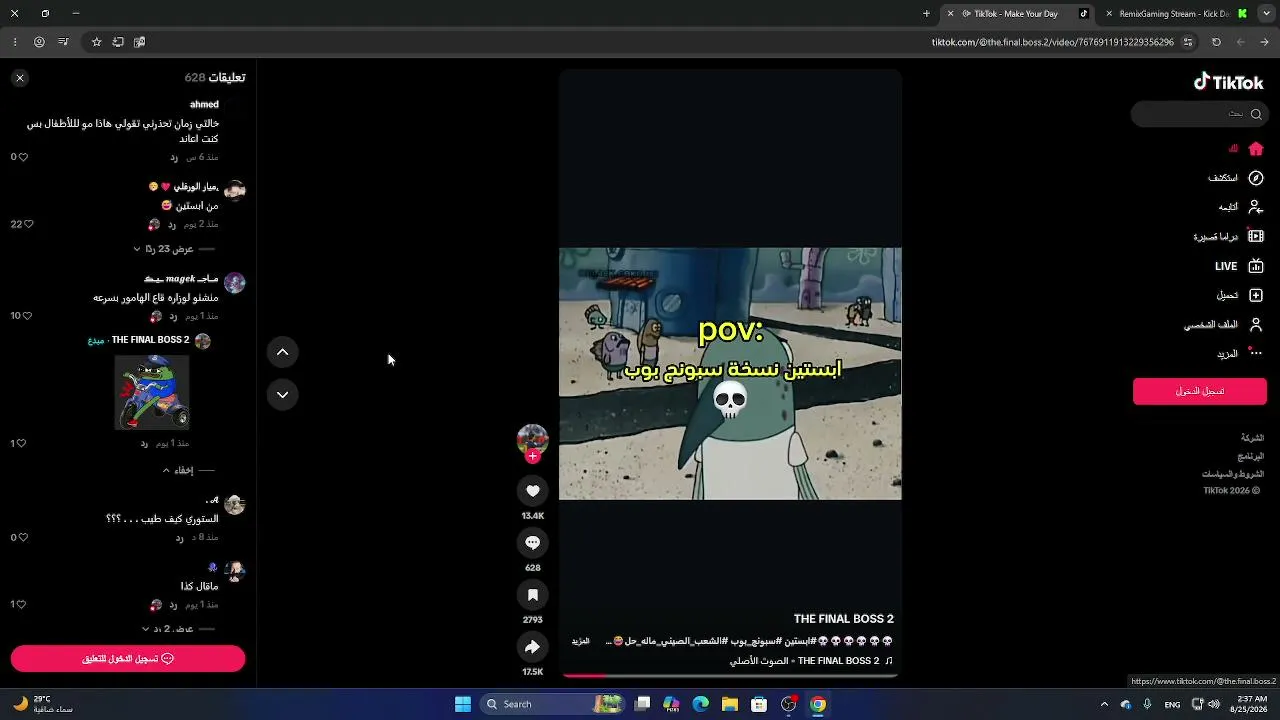Open the TikTok home (لك) feed icon

1256,149
